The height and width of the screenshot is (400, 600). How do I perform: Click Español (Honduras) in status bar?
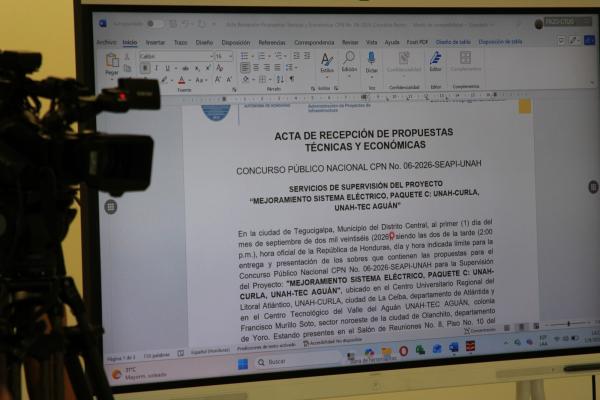[210, 351]
